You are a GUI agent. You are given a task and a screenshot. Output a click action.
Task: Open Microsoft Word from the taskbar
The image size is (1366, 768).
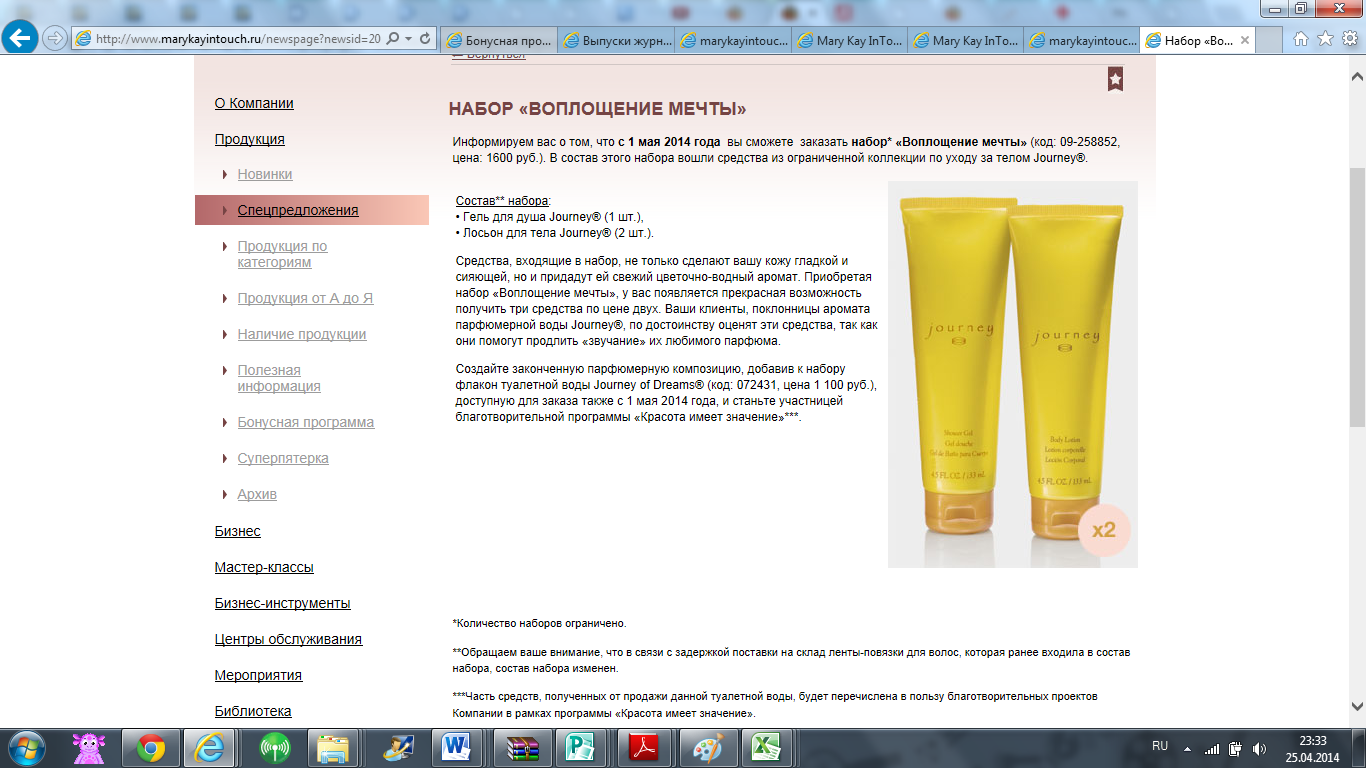tap(458, 748)
